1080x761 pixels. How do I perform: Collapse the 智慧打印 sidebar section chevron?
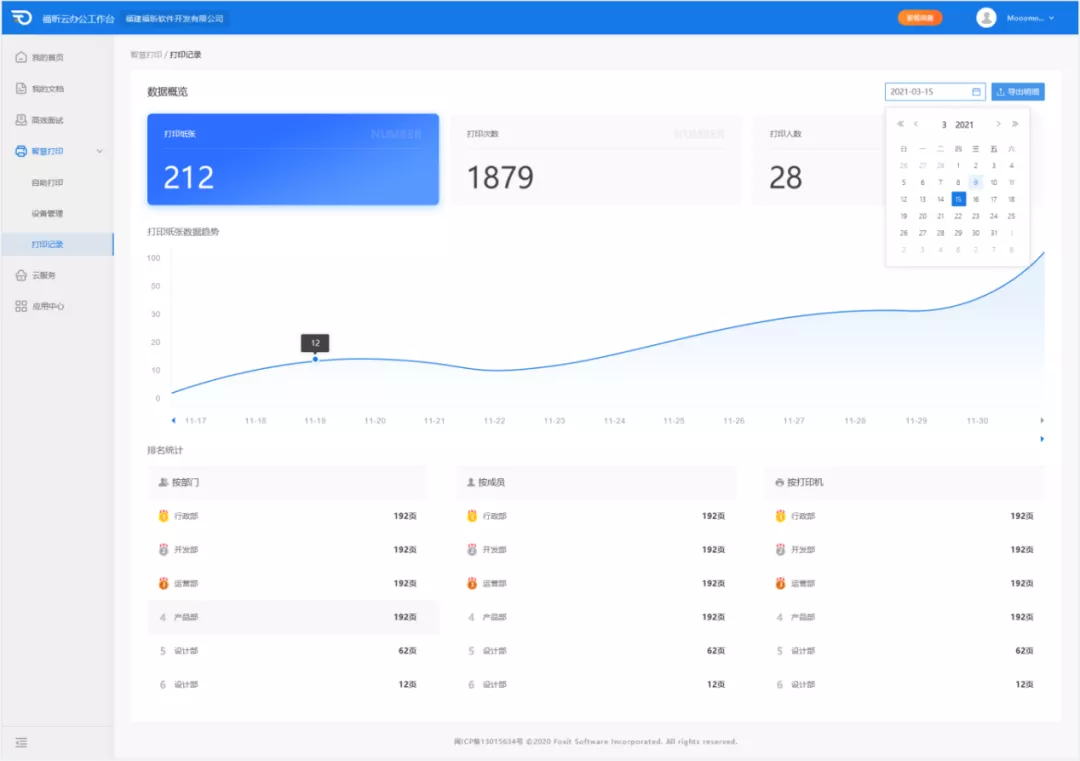[x=99, y=151]
